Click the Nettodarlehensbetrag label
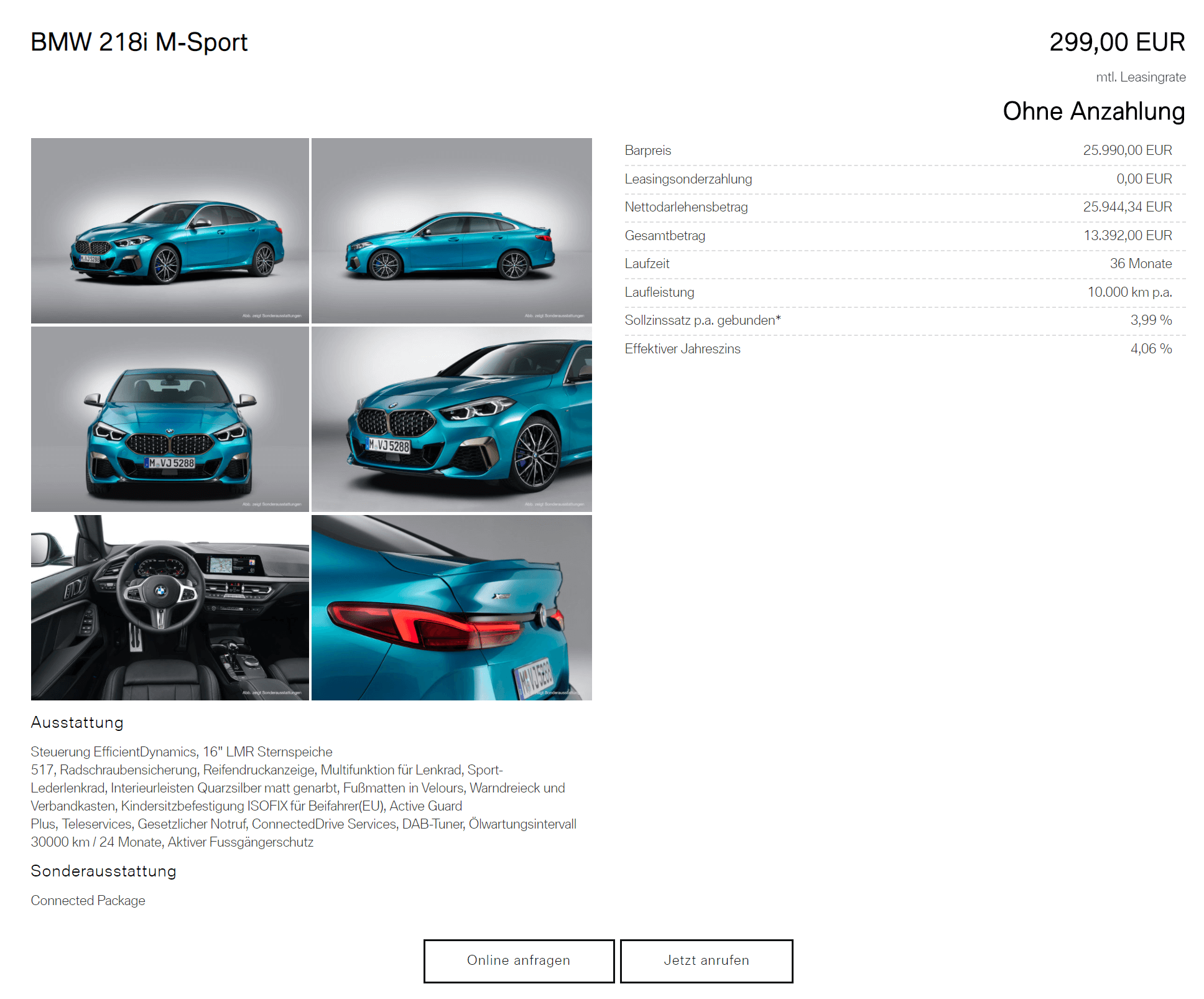1204x999 pixels. pos(687,207)
